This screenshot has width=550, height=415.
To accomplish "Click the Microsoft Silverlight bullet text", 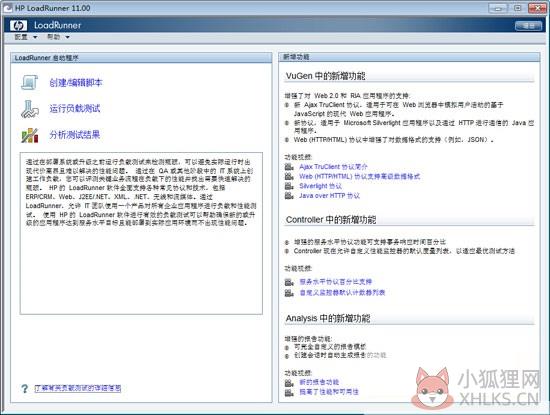I will [x=414, y=127].
